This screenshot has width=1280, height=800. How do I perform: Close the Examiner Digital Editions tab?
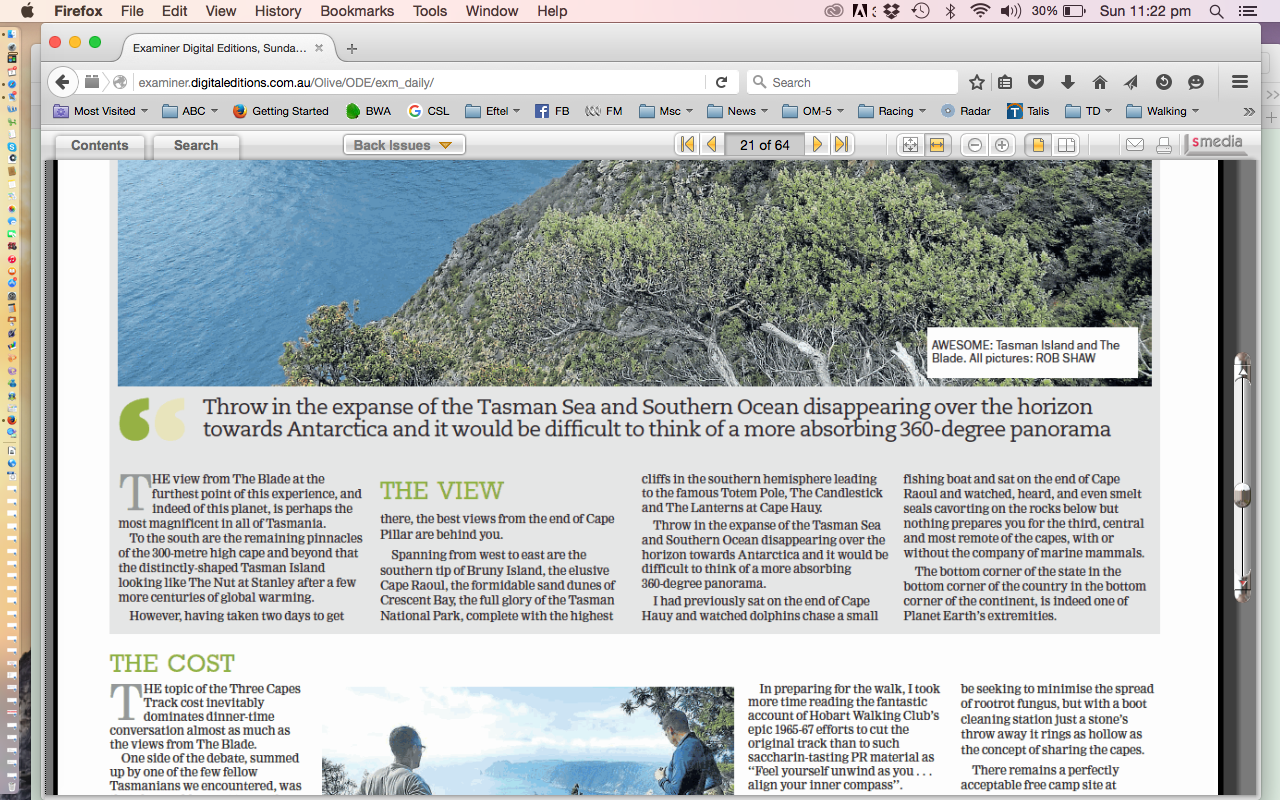319,48
